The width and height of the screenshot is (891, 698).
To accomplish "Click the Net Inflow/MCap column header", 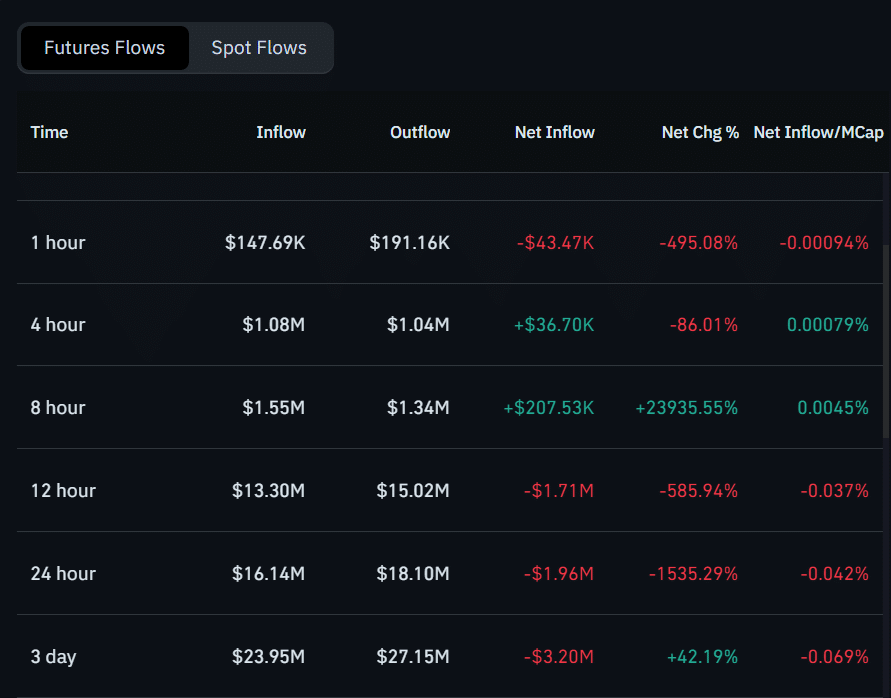I will [818, 131].
